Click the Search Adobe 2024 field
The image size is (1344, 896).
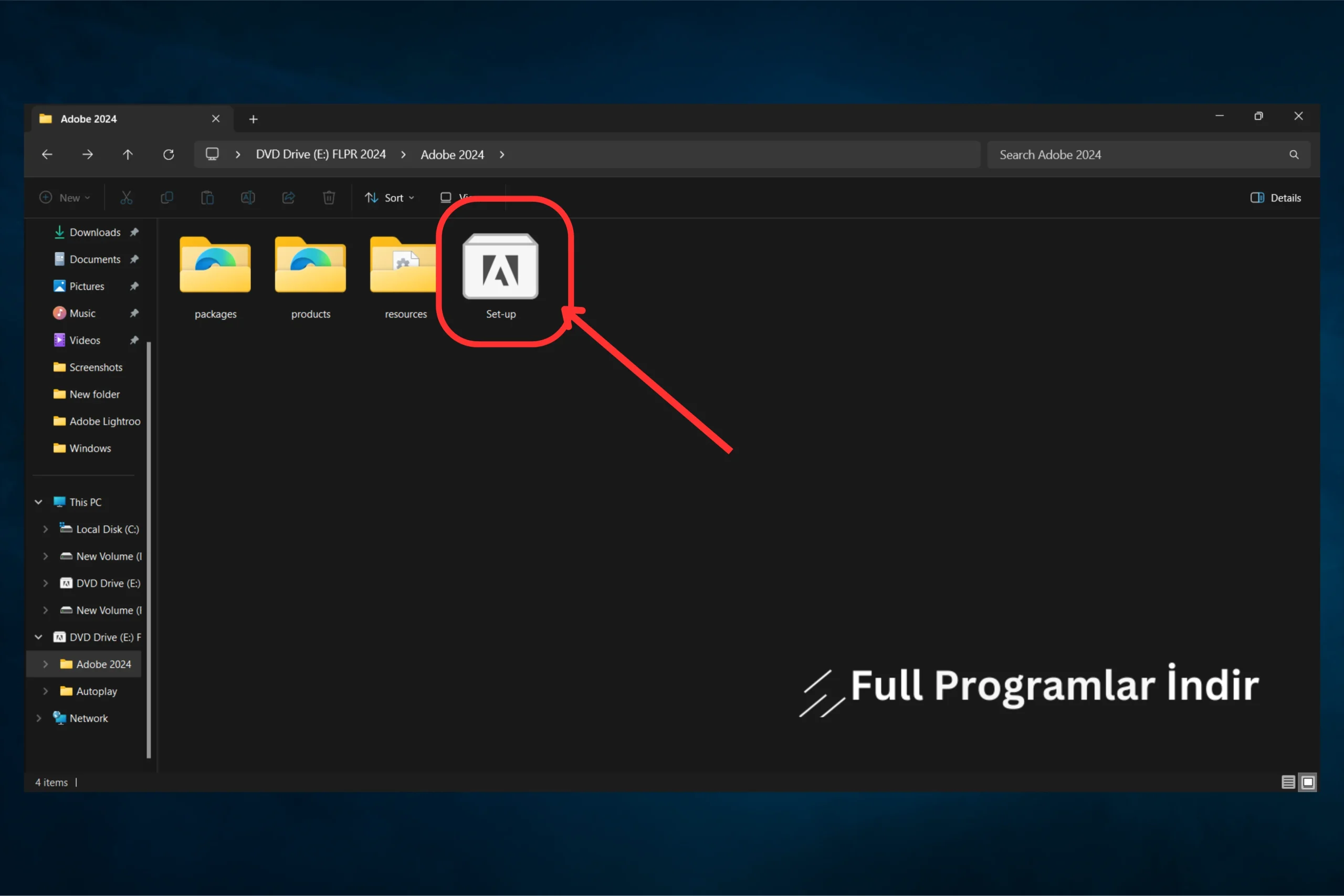point(1149,154)
